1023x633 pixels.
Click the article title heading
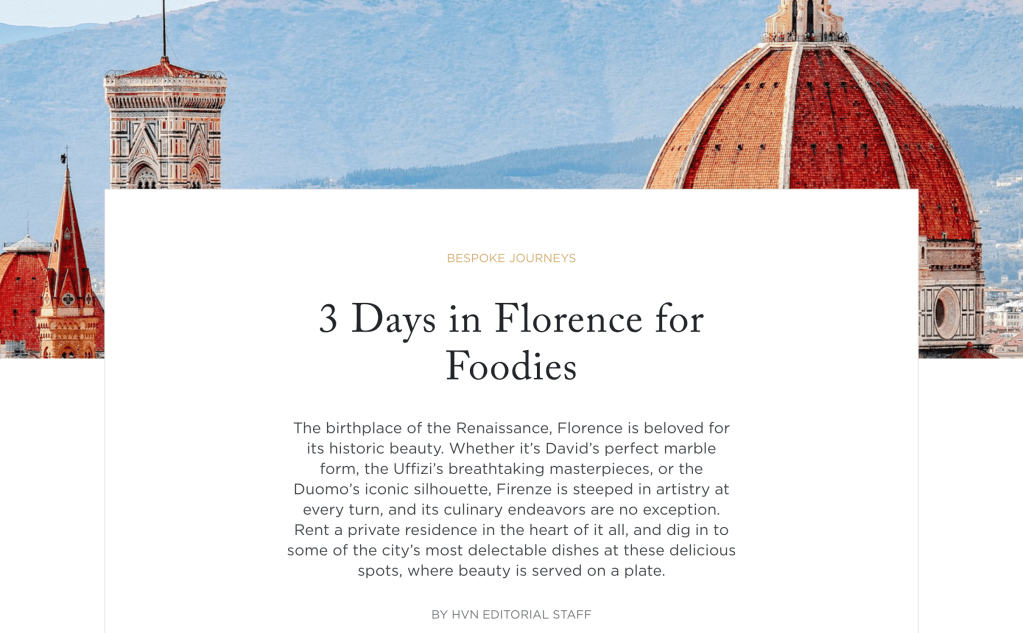(511, 342)
